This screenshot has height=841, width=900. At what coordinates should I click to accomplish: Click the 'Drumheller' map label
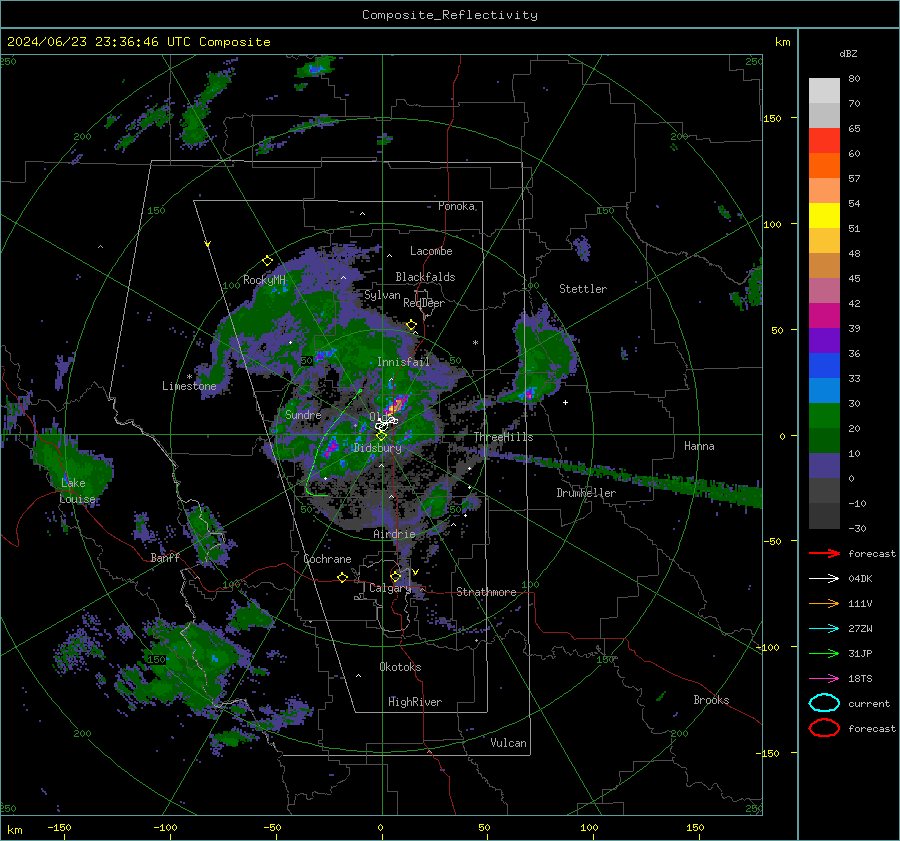pos(586,493)
